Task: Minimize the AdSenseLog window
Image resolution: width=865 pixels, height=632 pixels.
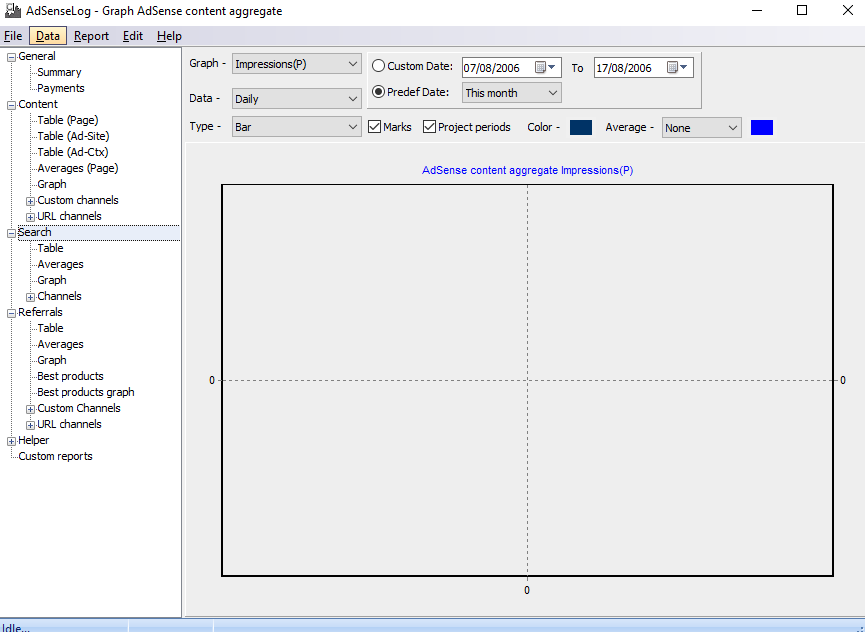Action: coord(757,10)
